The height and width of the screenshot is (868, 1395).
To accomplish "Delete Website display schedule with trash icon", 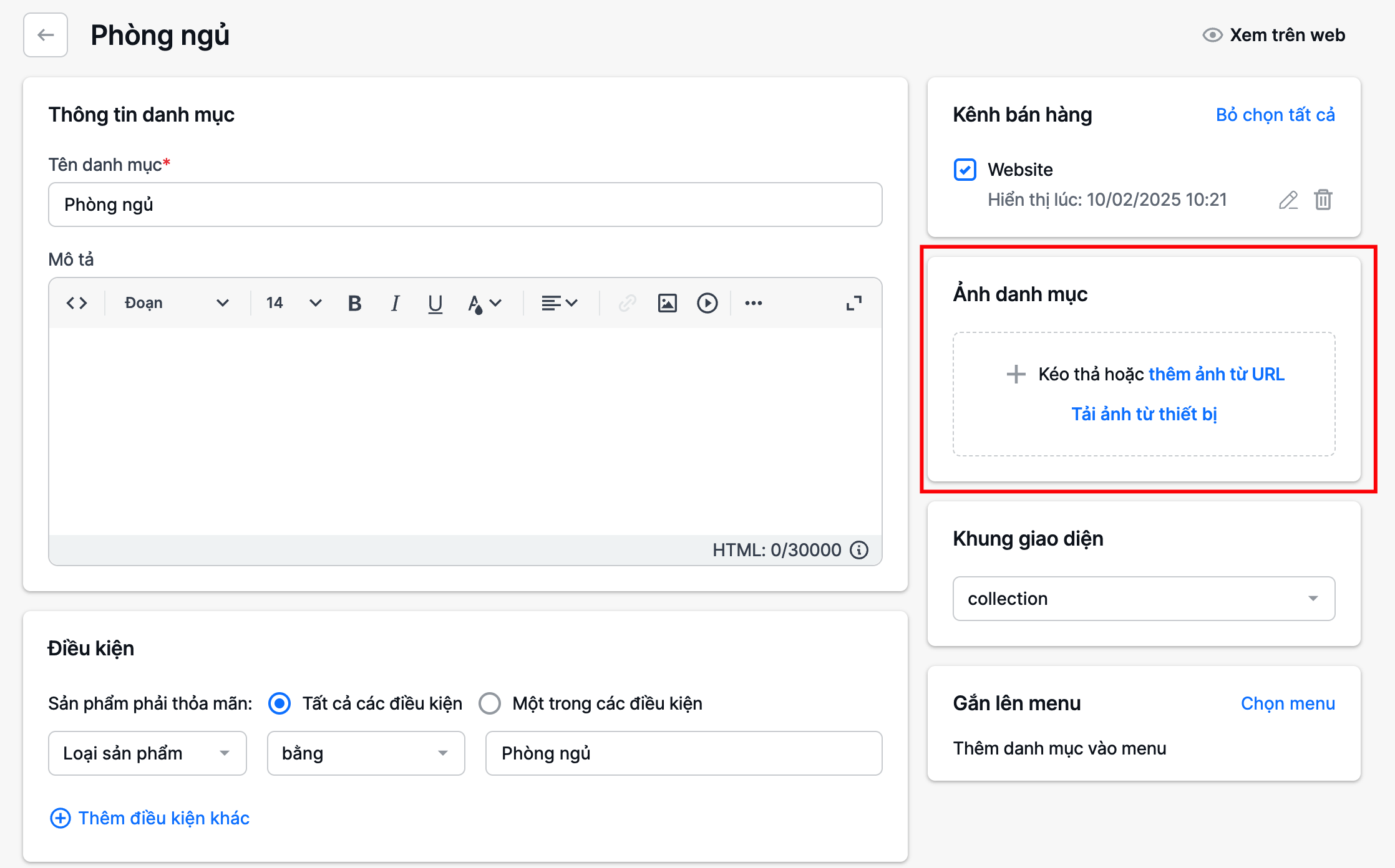I will [1323, 200].
